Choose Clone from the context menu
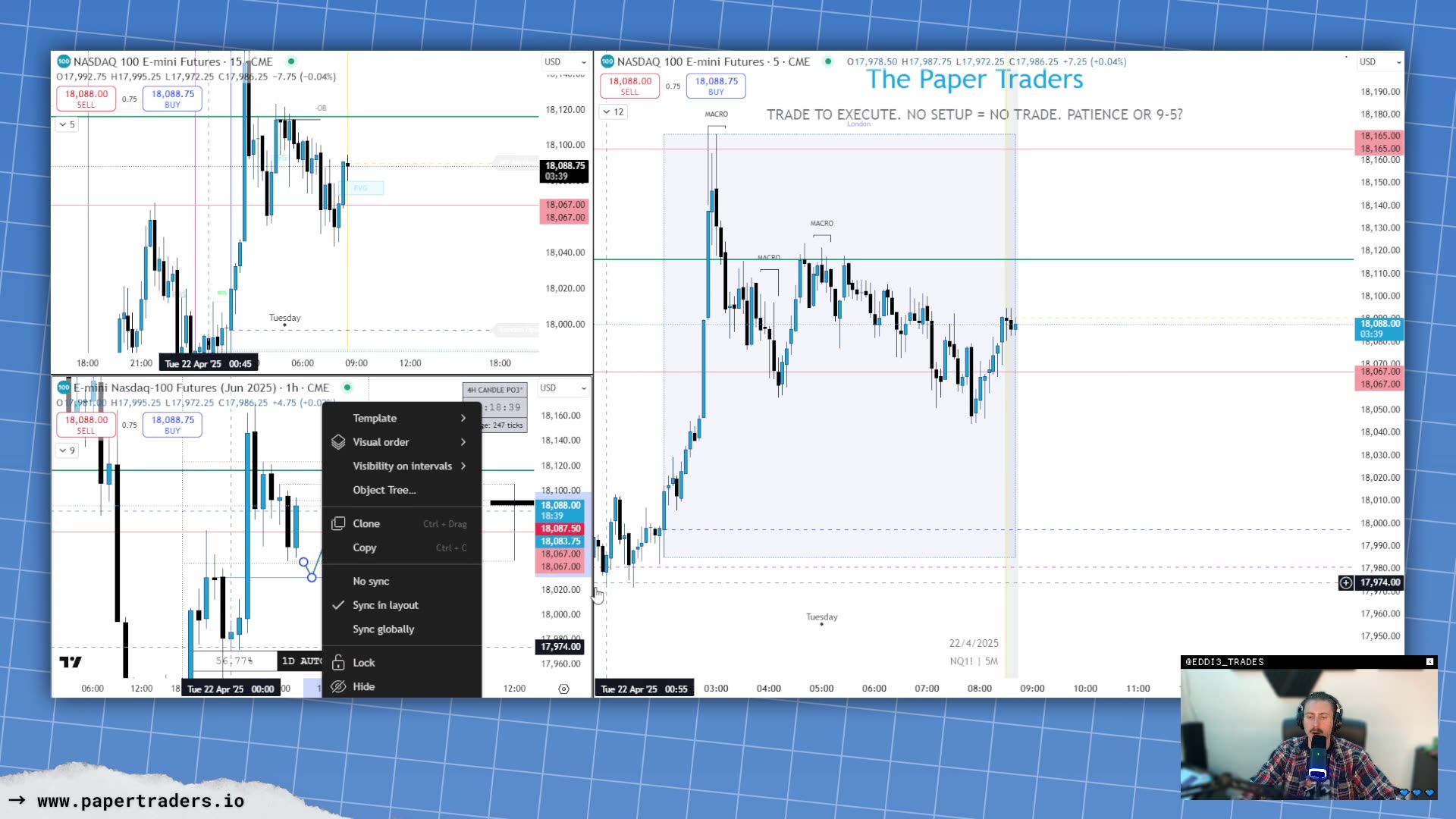 pyautogui.click(x=402, y=523)
